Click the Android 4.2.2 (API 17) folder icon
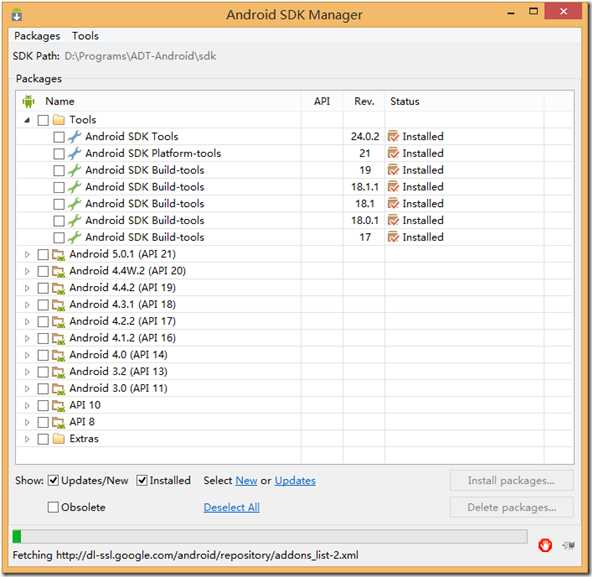This screenshot has height=577, width=592. (59, 322)
